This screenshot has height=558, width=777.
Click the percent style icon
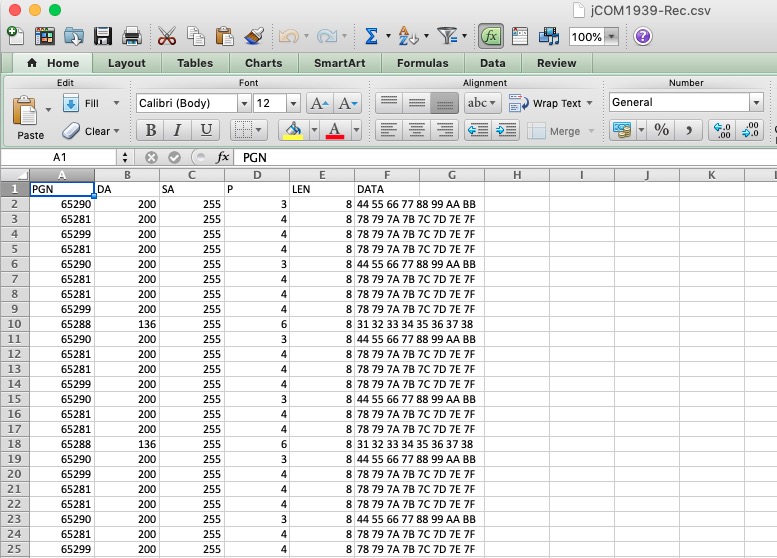pos(661,130)
